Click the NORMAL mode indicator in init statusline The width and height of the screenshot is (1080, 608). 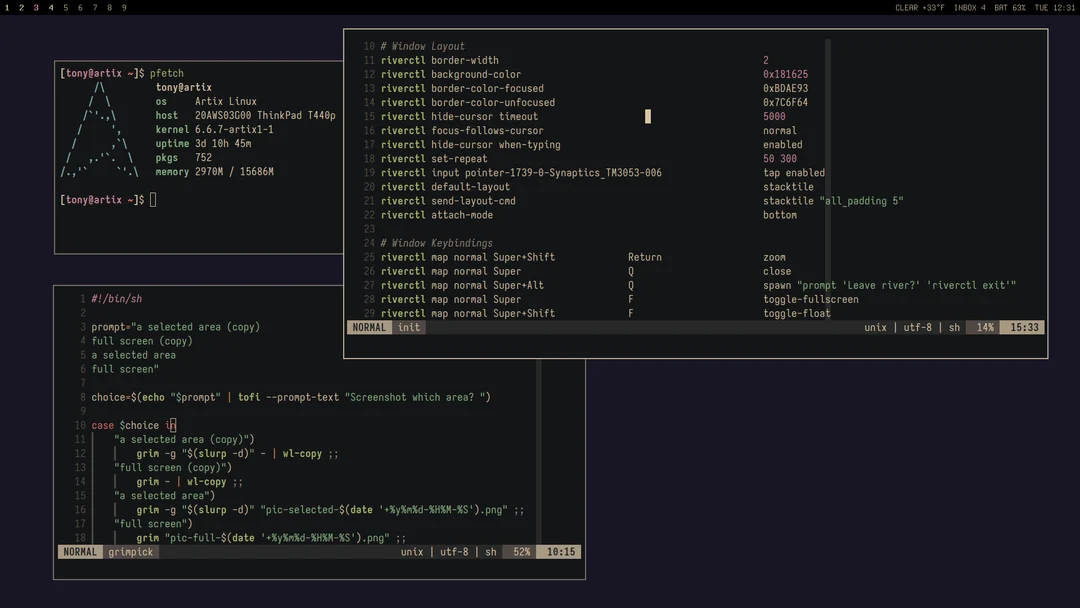point(369,328)
